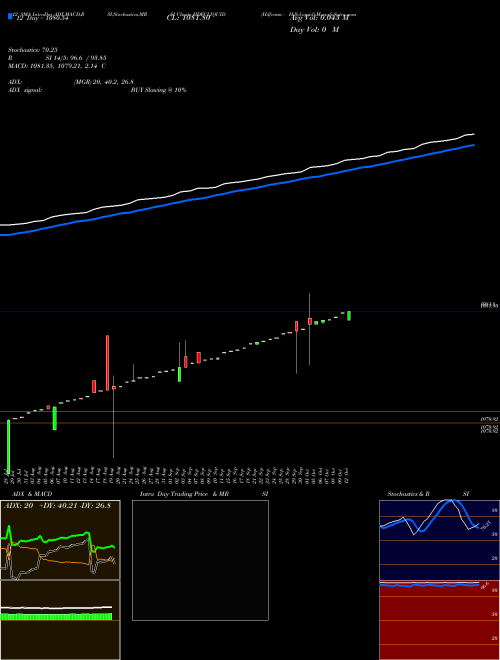Click the '(MGR) 20, 40.2, 26.8' ADX values

[x=104, y=82]
